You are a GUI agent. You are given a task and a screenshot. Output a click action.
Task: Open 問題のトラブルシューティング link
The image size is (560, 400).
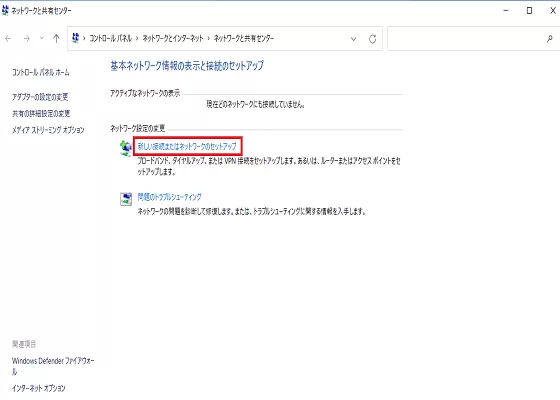click(x=170, y=197)
